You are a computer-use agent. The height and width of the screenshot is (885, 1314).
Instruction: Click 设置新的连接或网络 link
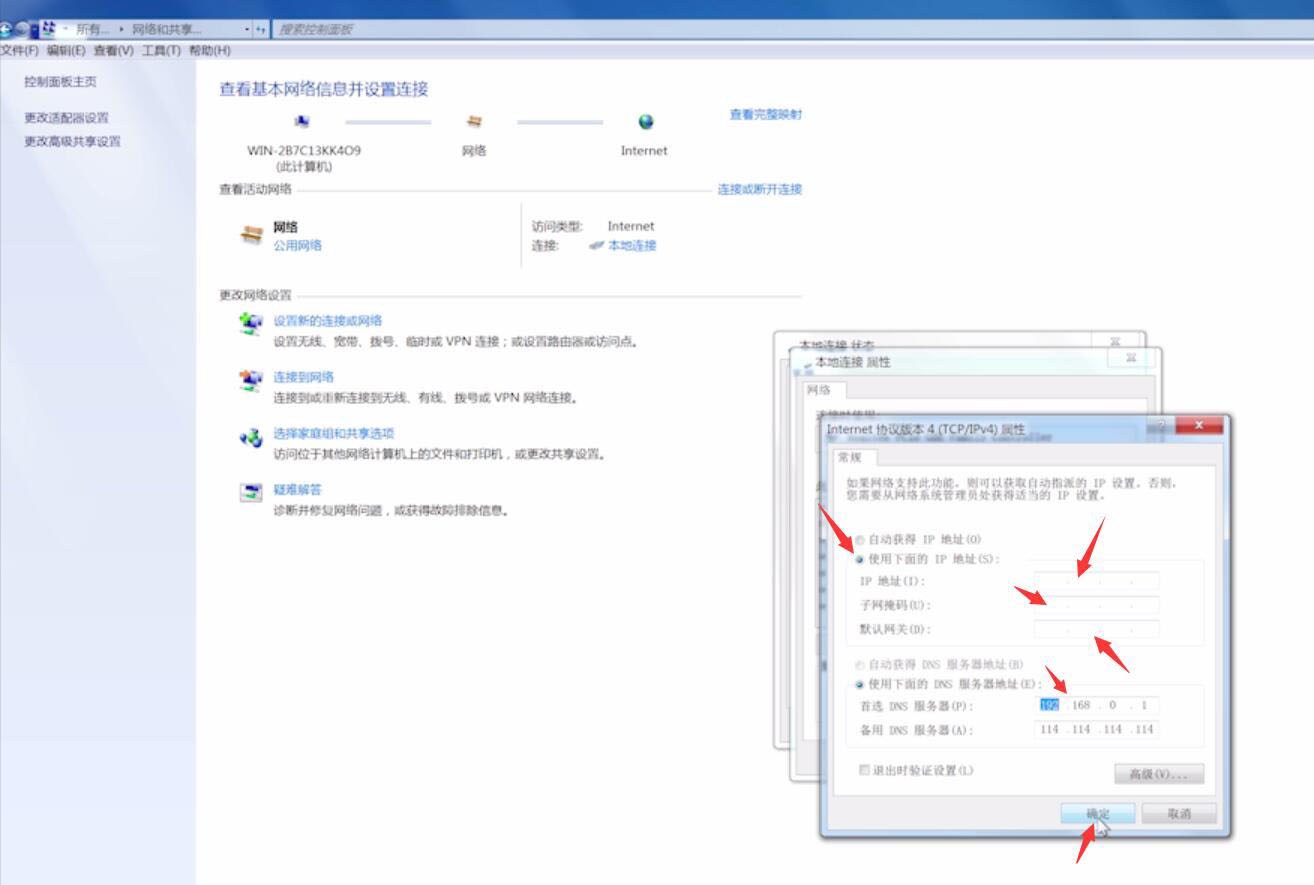tap(328, 322)
